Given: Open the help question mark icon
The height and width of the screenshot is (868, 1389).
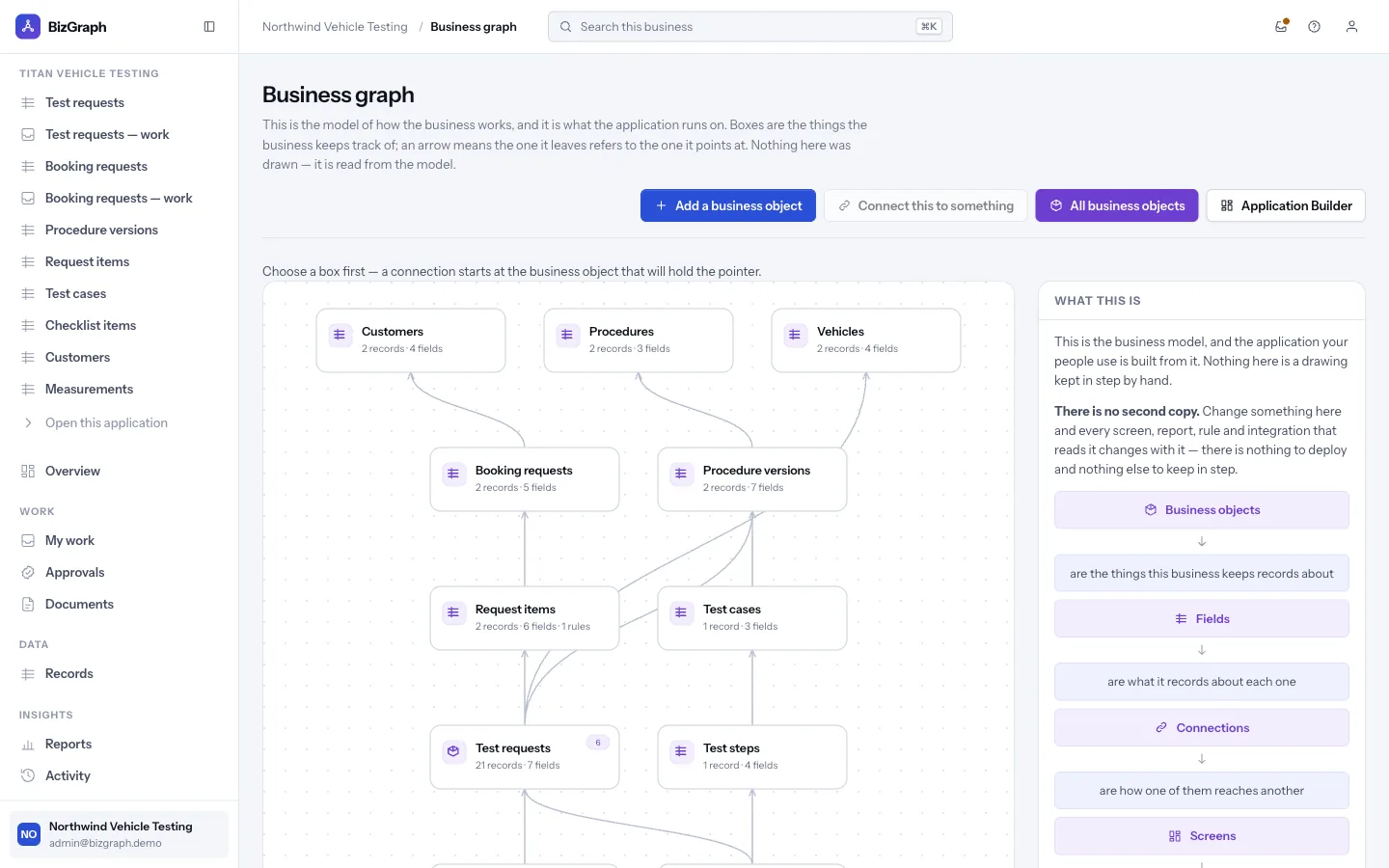Looking at the screenshot, I should coord(1314,27).
